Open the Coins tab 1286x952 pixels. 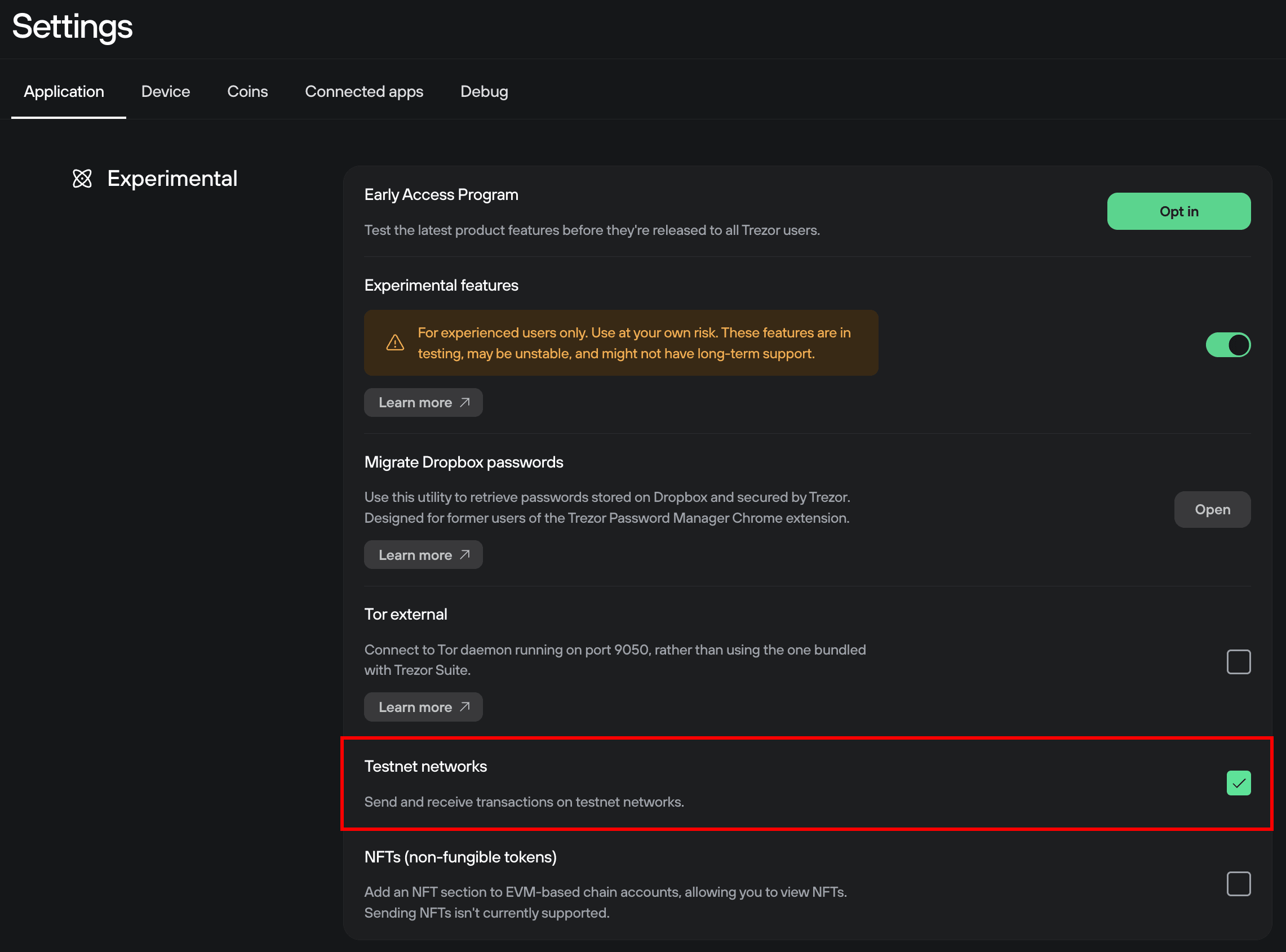[x=247, y=92]
